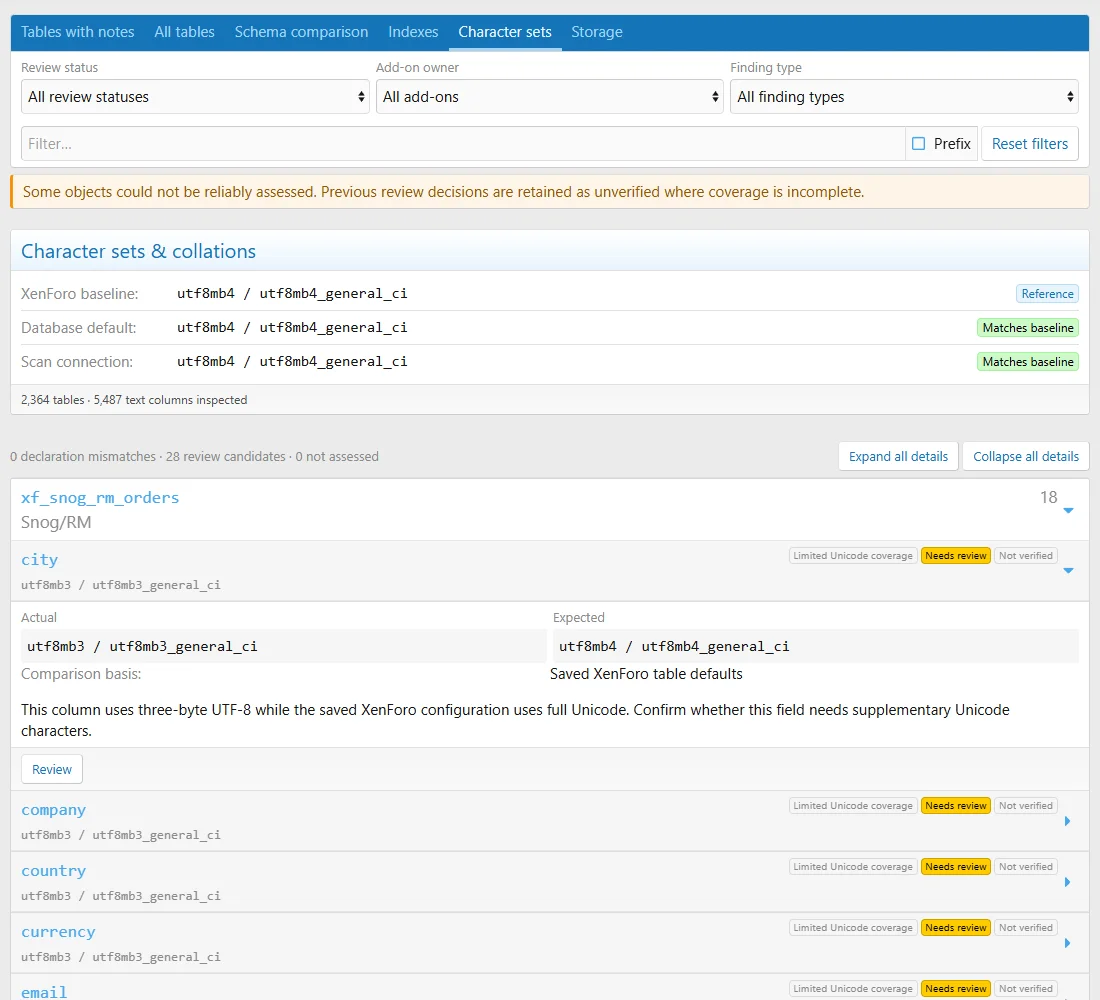Switch to the All tables tab
The height and width of the screenshot is (1000, 1100).
[x=185, y=32]
